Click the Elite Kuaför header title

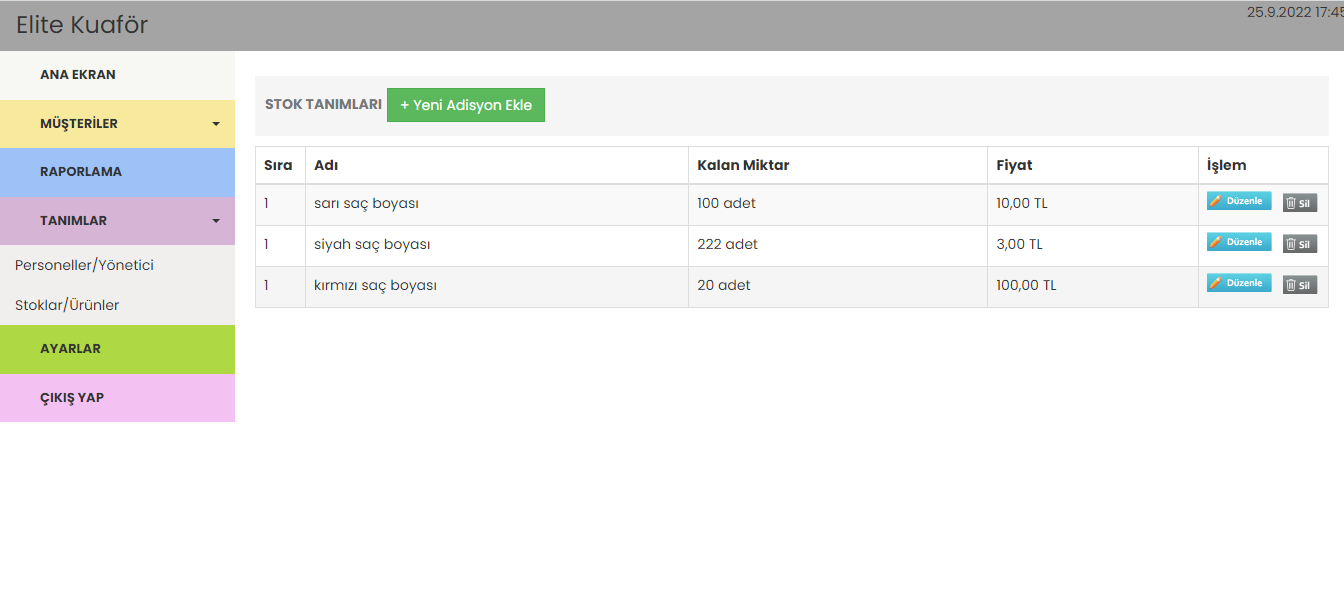[x=82, y=25]
